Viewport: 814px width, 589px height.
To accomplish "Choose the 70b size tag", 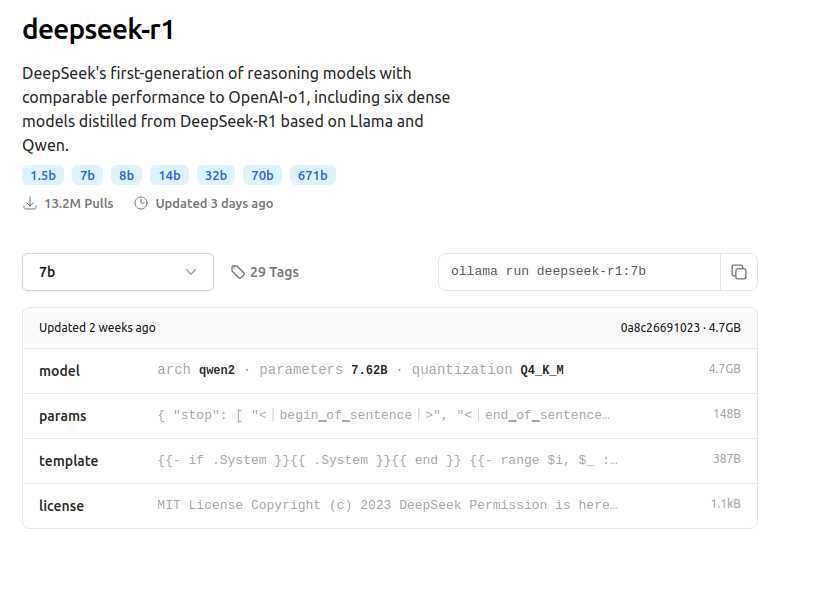I will [262, 175].
